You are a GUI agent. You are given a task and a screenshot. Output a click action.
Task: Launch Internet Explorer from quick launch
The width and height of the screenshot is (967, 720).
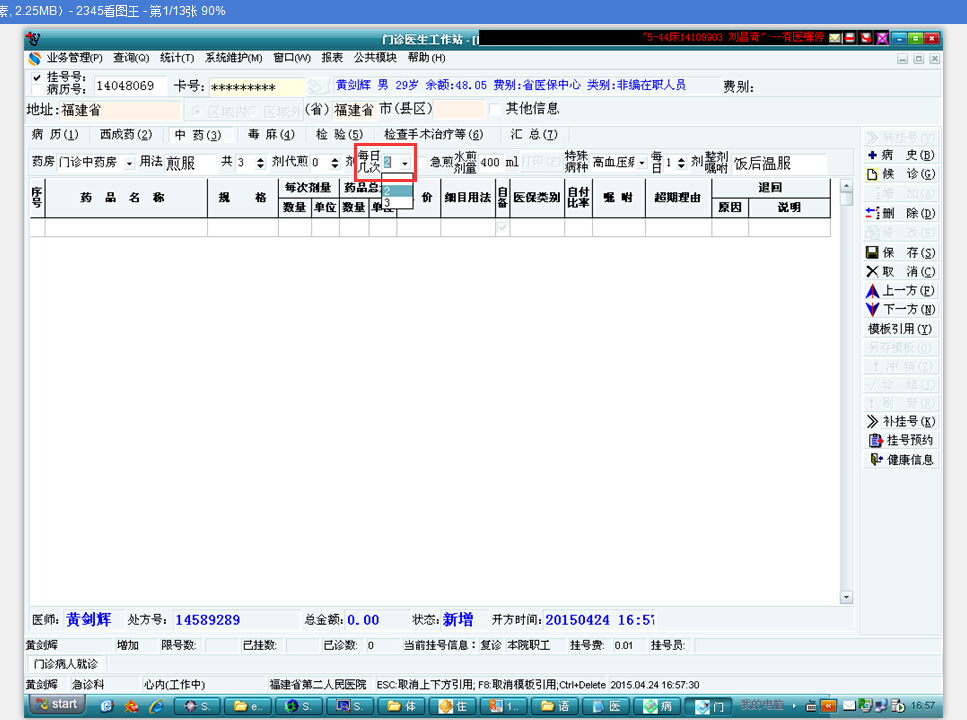[156, 706]
